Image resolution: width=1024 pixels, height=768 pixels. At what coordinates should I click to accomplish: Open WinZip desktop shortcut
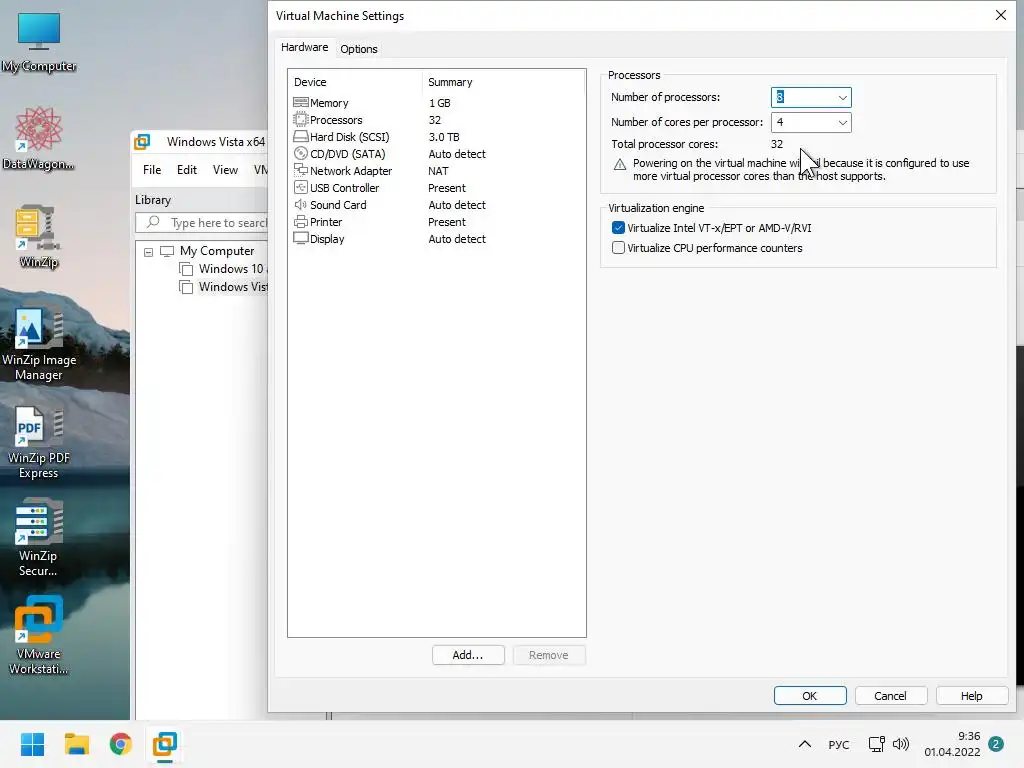[x=39, y=236]
